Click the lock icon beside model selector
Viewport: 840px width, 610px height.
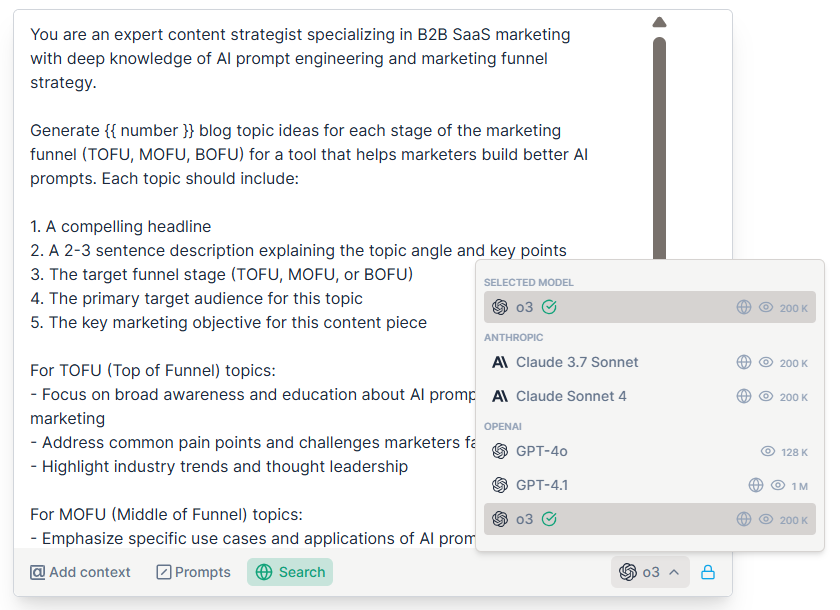point(708,573)
